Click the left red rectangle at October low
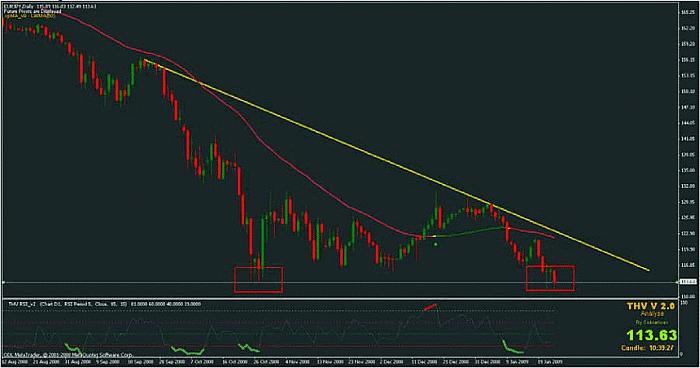The image size is (700, 368). pos(258,280)
